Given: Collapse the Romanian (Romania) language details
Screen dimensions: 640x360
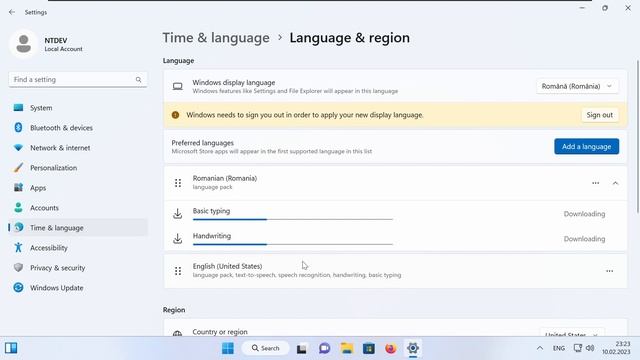Looking at the screenshot, I should pos(615,183).
